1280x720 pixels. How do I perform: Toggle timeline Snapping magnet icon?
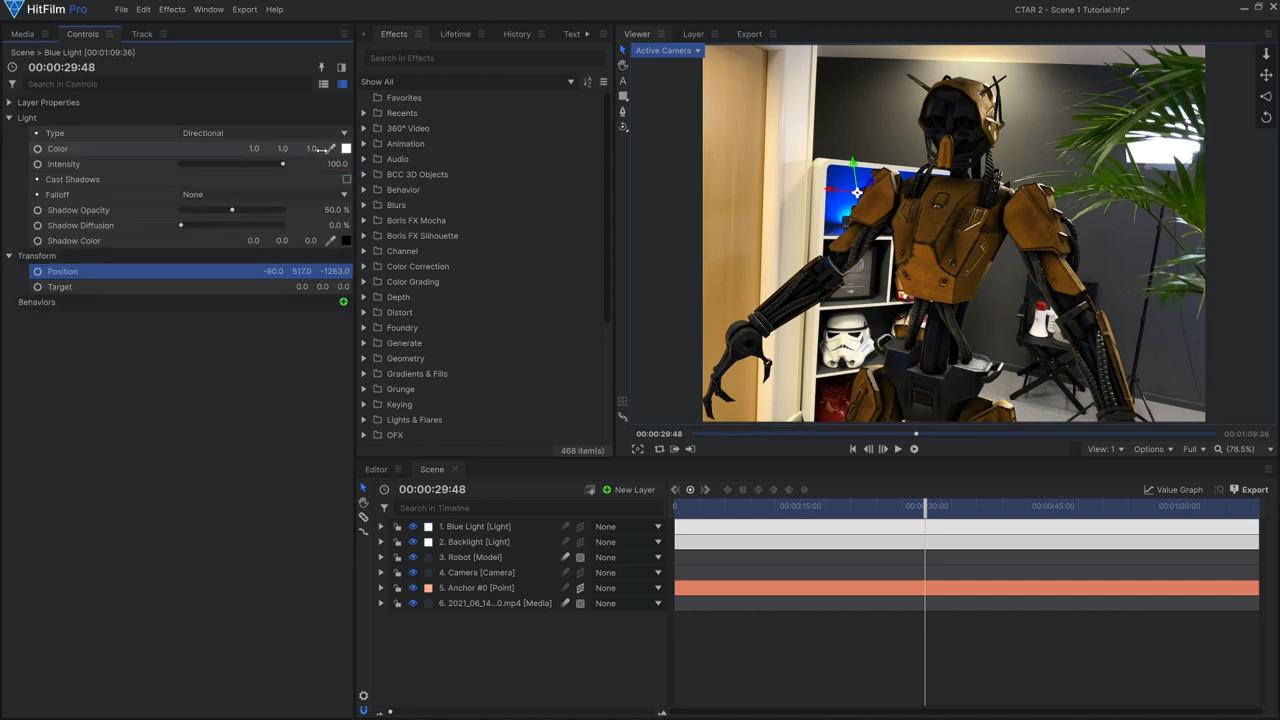click(363, 711)
